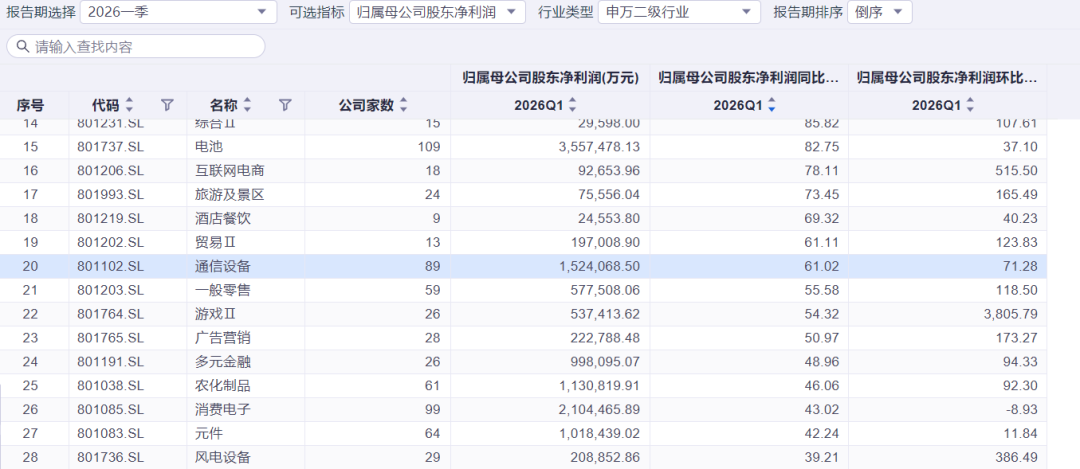Click company count 99 in 消费电子 row
This screenshot has height=469, width=1080.
point(433,410)
